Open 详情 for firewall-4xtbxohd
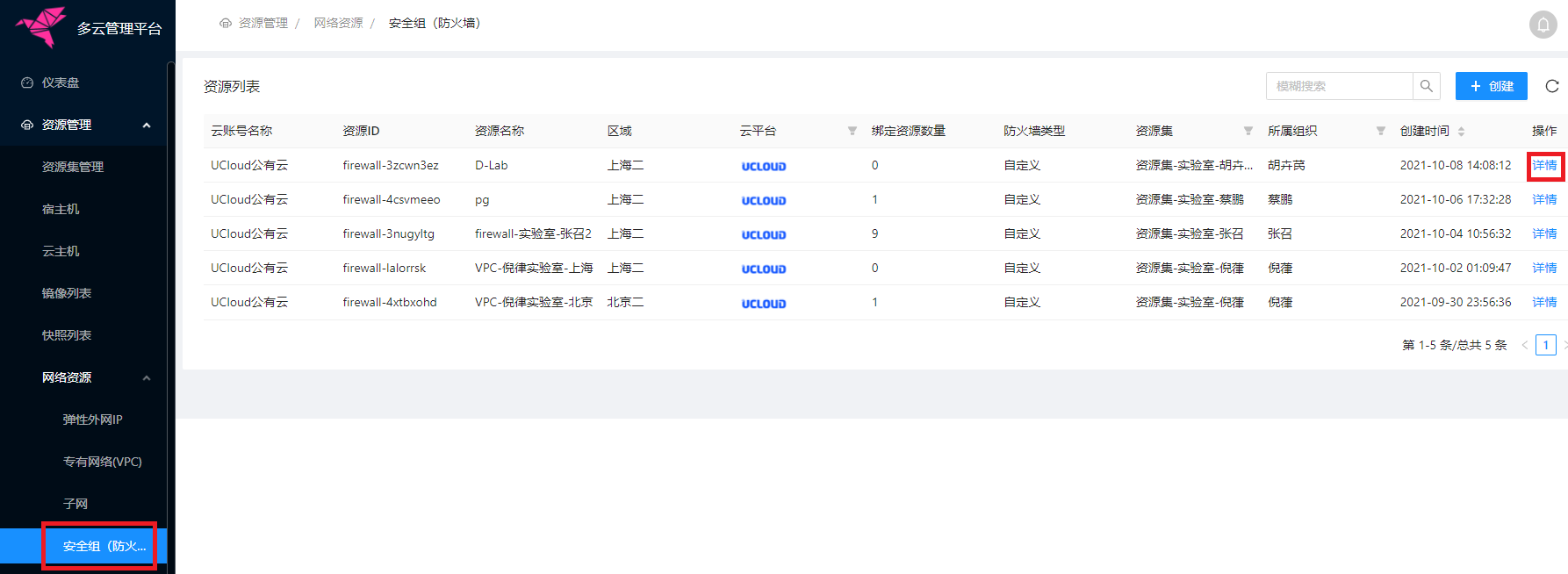This screenshot has width=1568, height=574. [1544, 302]
